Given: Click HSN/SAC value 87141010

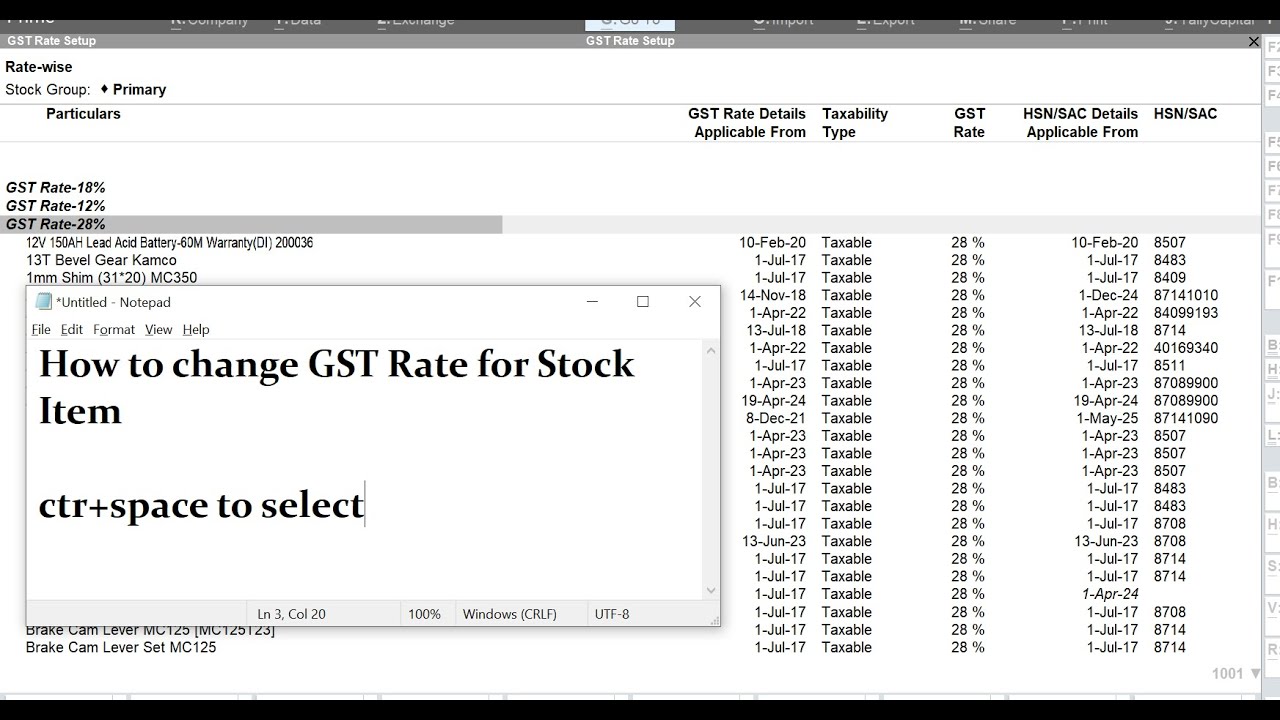Looking at the screenshot, I should tap(1186, 295).
